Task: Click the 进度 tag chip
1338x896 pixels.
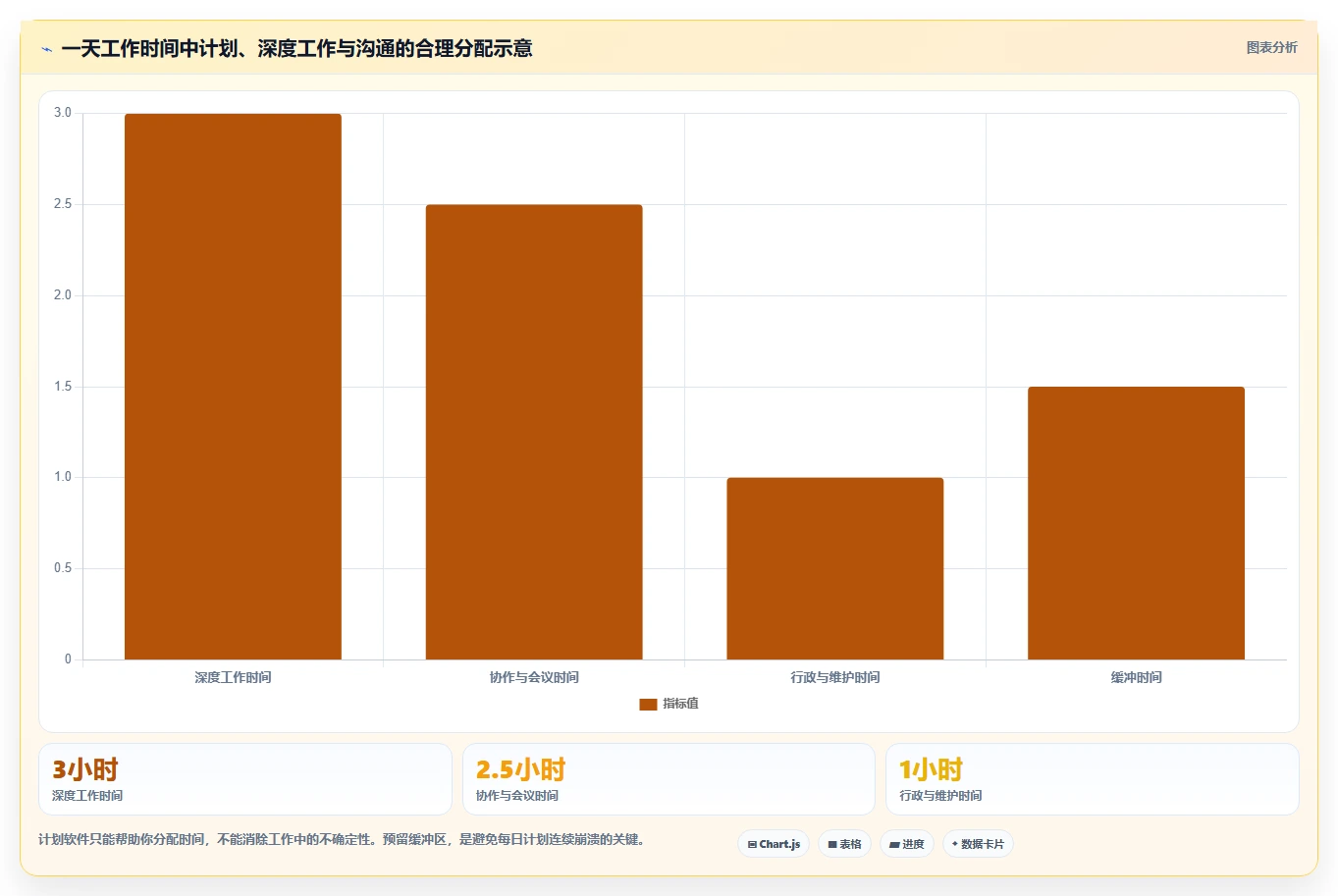Action: point(907,844)
